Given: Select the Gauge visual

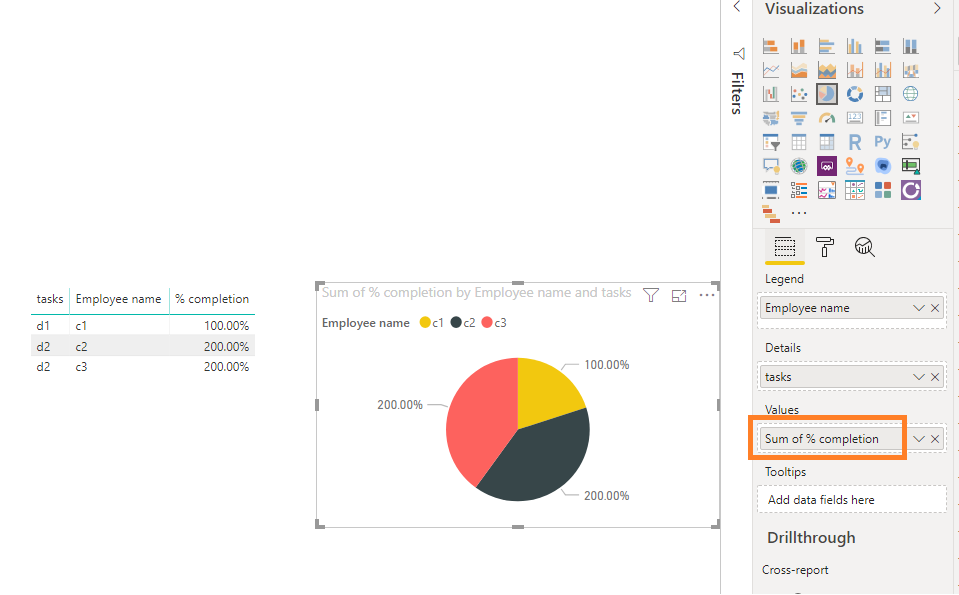Looking at the screenshot, I should coord(826,118).
